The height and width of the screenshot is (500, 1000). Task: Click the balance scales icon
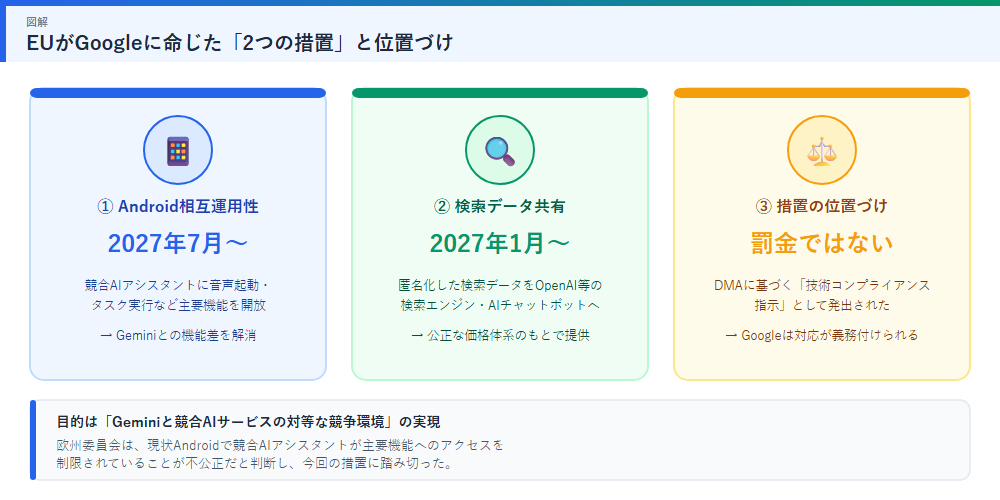(x=821, y=151)
